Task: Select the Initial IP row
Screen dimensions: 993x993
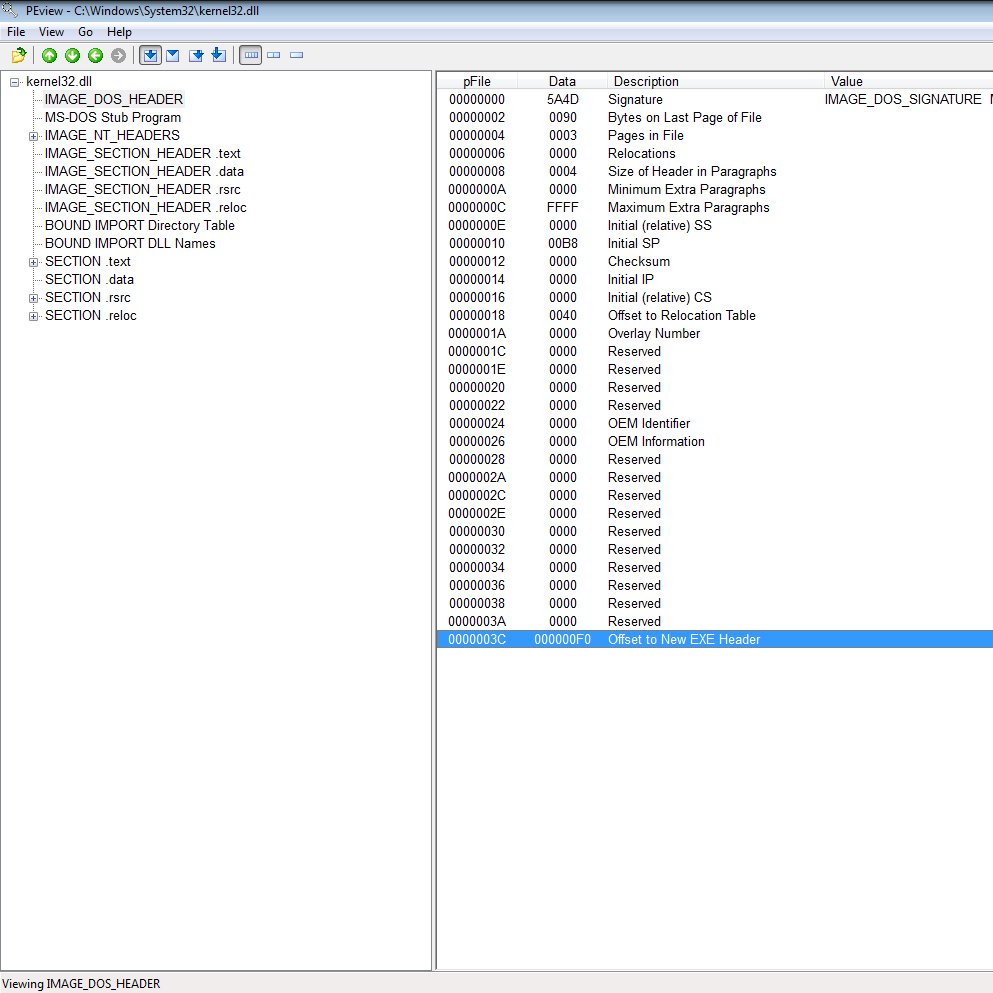Action: coord(715,280)
